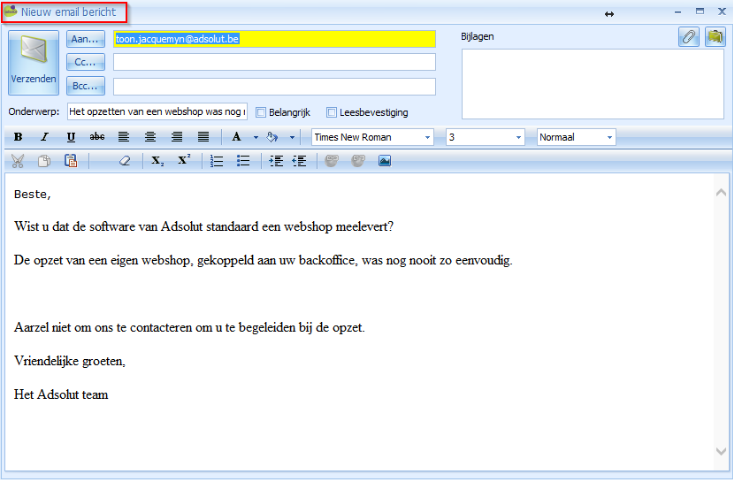This screenshot has width=733, height=480.
Task: Enable the Leesbevestiging checkbox
Action: (331, 112)
